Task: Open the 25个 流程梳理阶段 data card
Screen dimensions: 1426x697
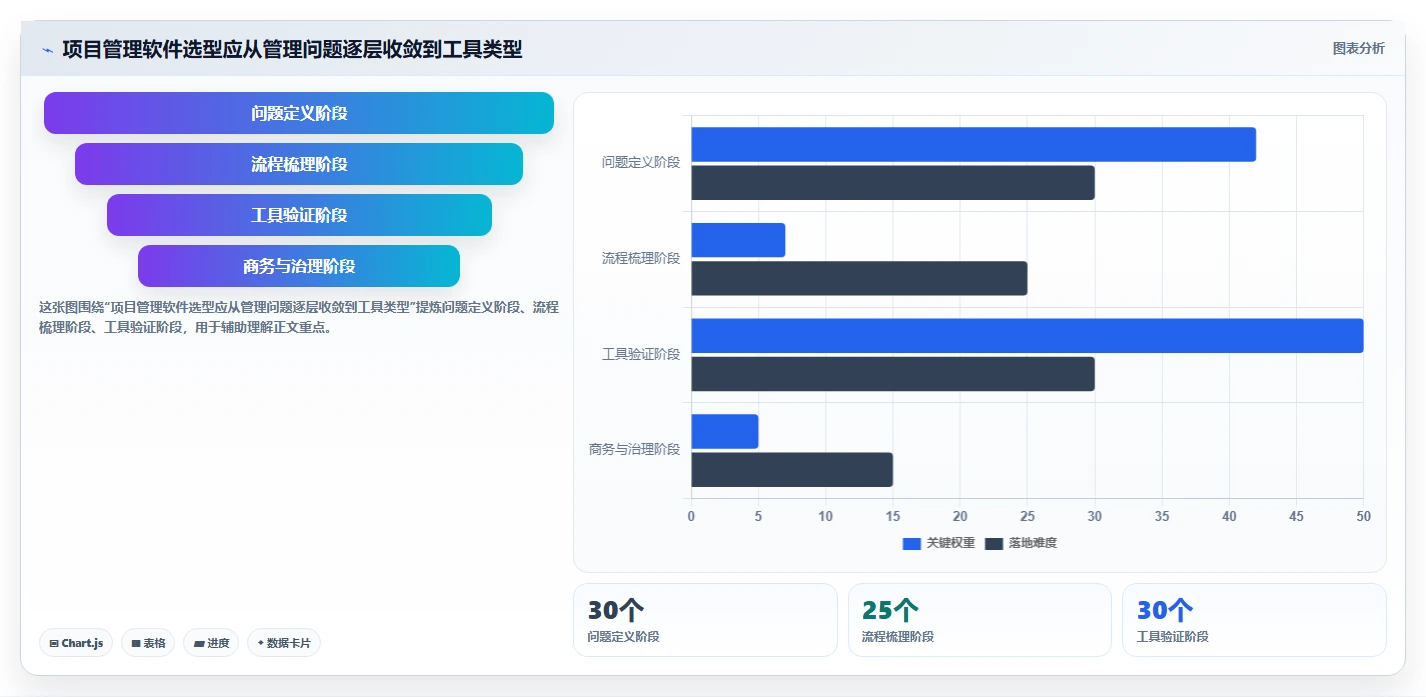Action: coord(980,620)
